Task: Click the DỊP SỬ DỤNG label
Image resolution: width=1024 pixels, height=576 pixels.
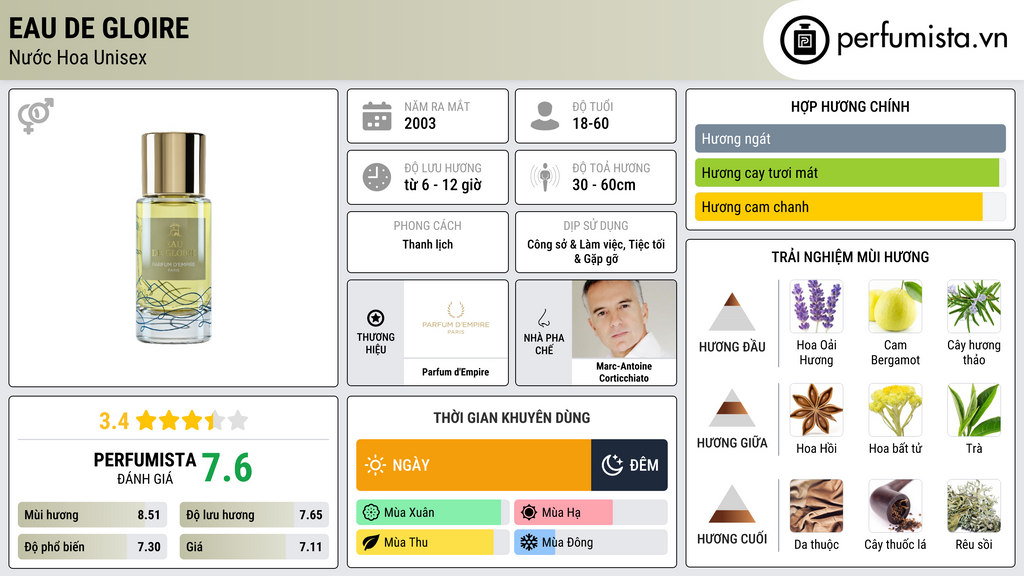Action: pyautogui.click(x=596, y=225)
